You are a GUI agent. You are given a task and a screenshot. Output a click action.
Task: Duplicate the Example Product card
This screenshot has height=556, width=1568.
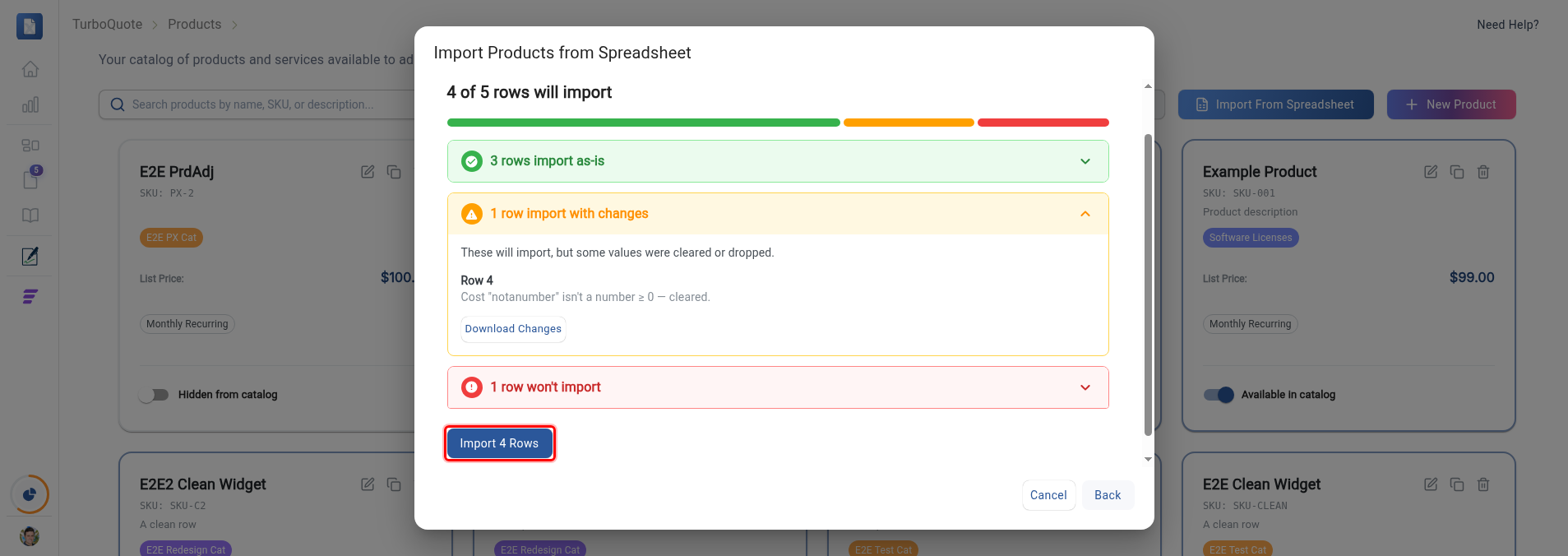coord(1457,172)
